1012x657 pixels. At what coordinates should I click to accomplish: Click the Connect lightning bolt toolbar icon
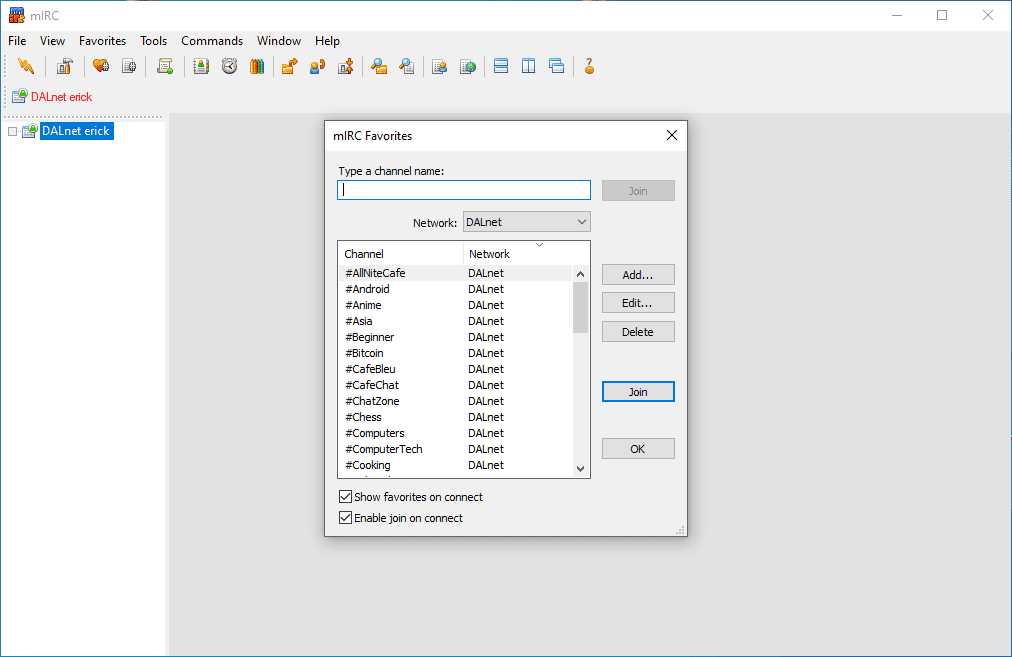click(x=26, y=66)
